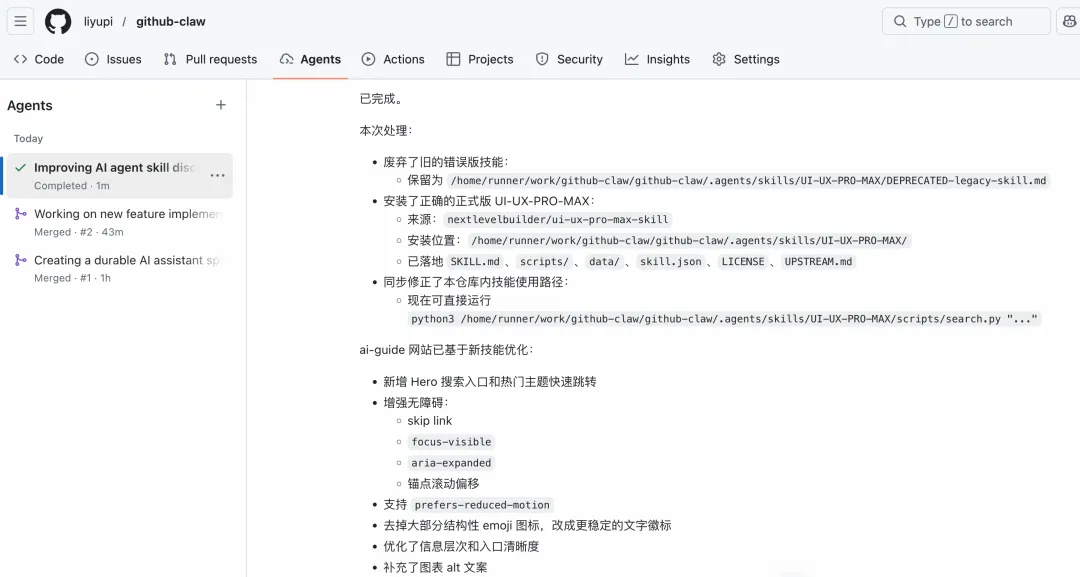This screenshot has width=1080, height=577.
Task: Open the Issues tab
Action: click(x=113, y=59)
